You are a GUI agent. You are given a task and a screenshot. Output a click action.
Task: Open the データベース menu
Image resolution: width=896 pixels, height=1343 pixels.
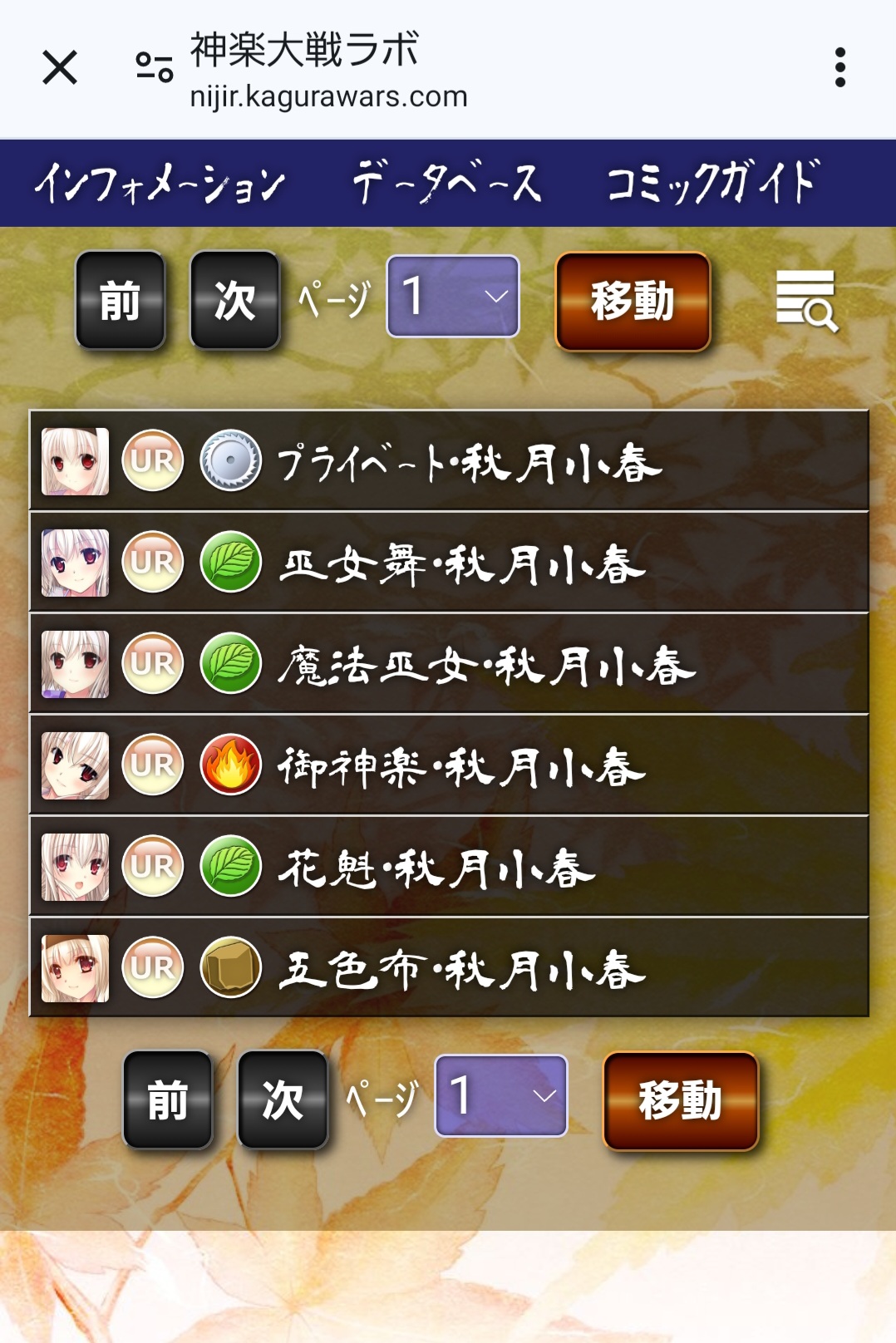coord(447,183)
